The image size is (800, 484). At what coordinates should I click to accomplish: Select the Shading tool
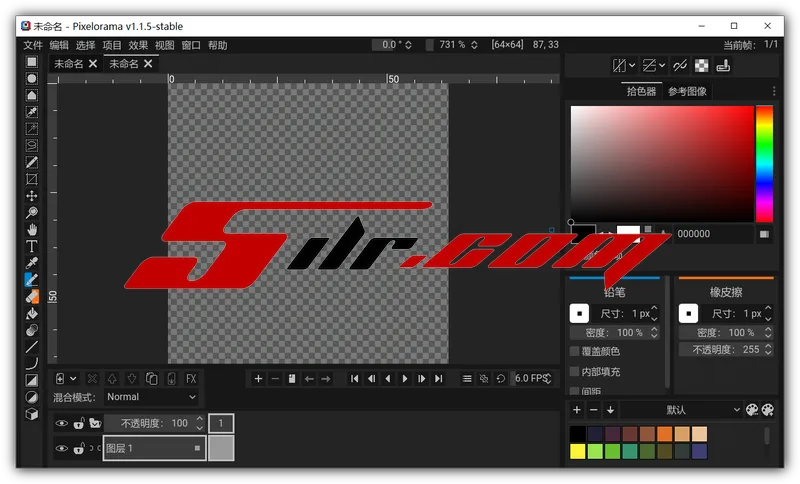coord(32,330)
